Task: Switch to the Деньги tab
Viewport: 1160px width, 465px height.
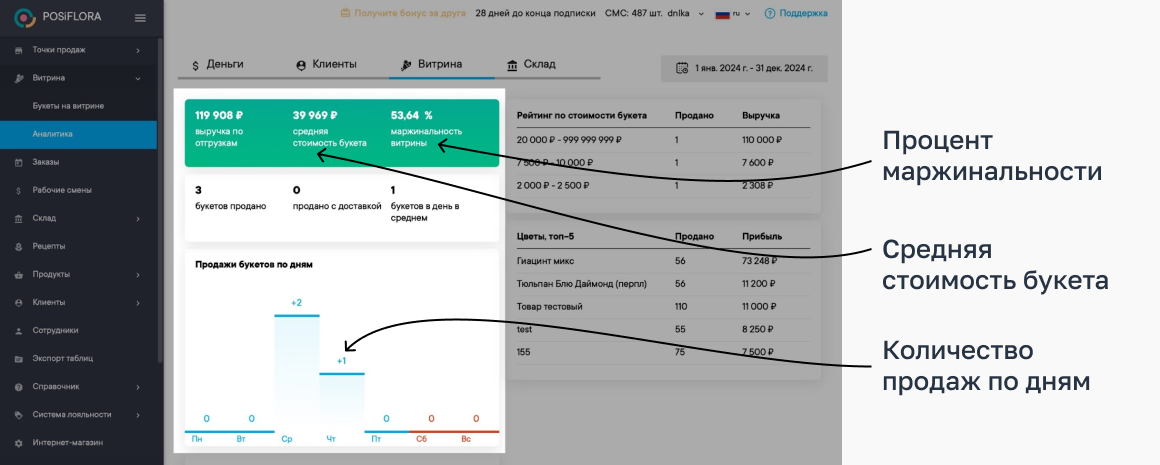Action: (217, 64)
